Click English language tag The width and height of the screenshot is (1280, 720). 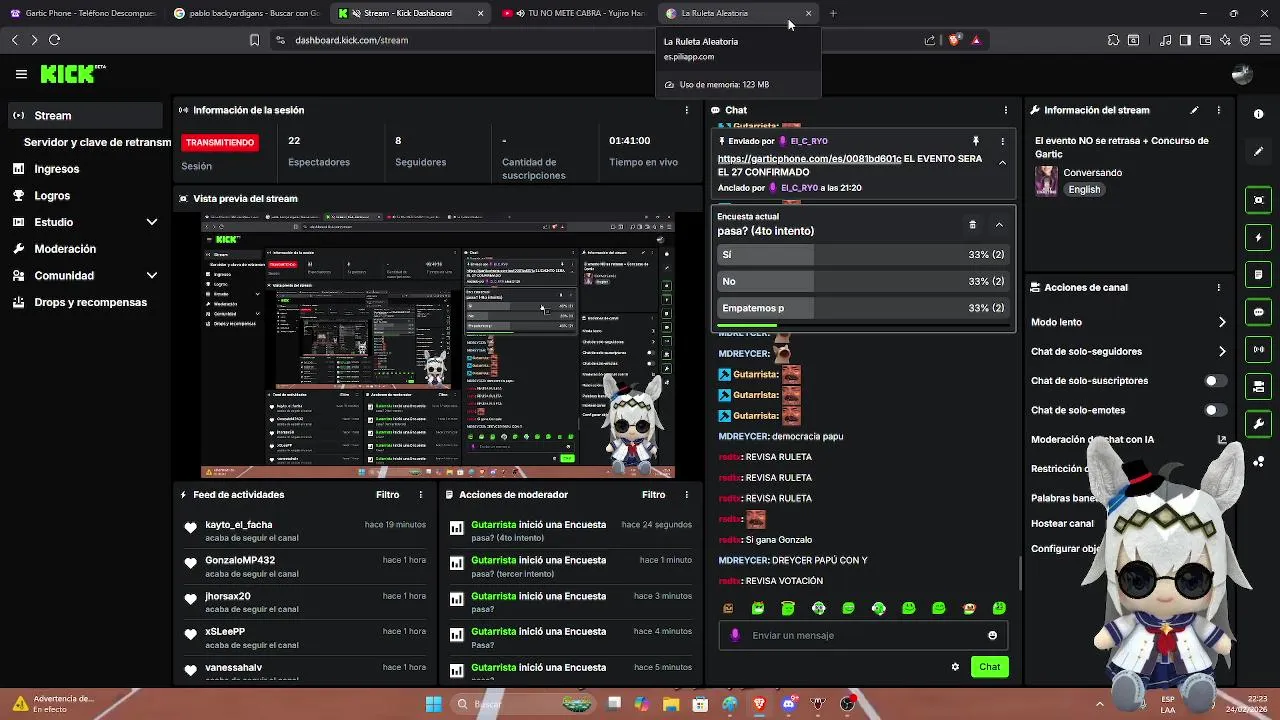pyautogui.click(x=1084, y=189)
